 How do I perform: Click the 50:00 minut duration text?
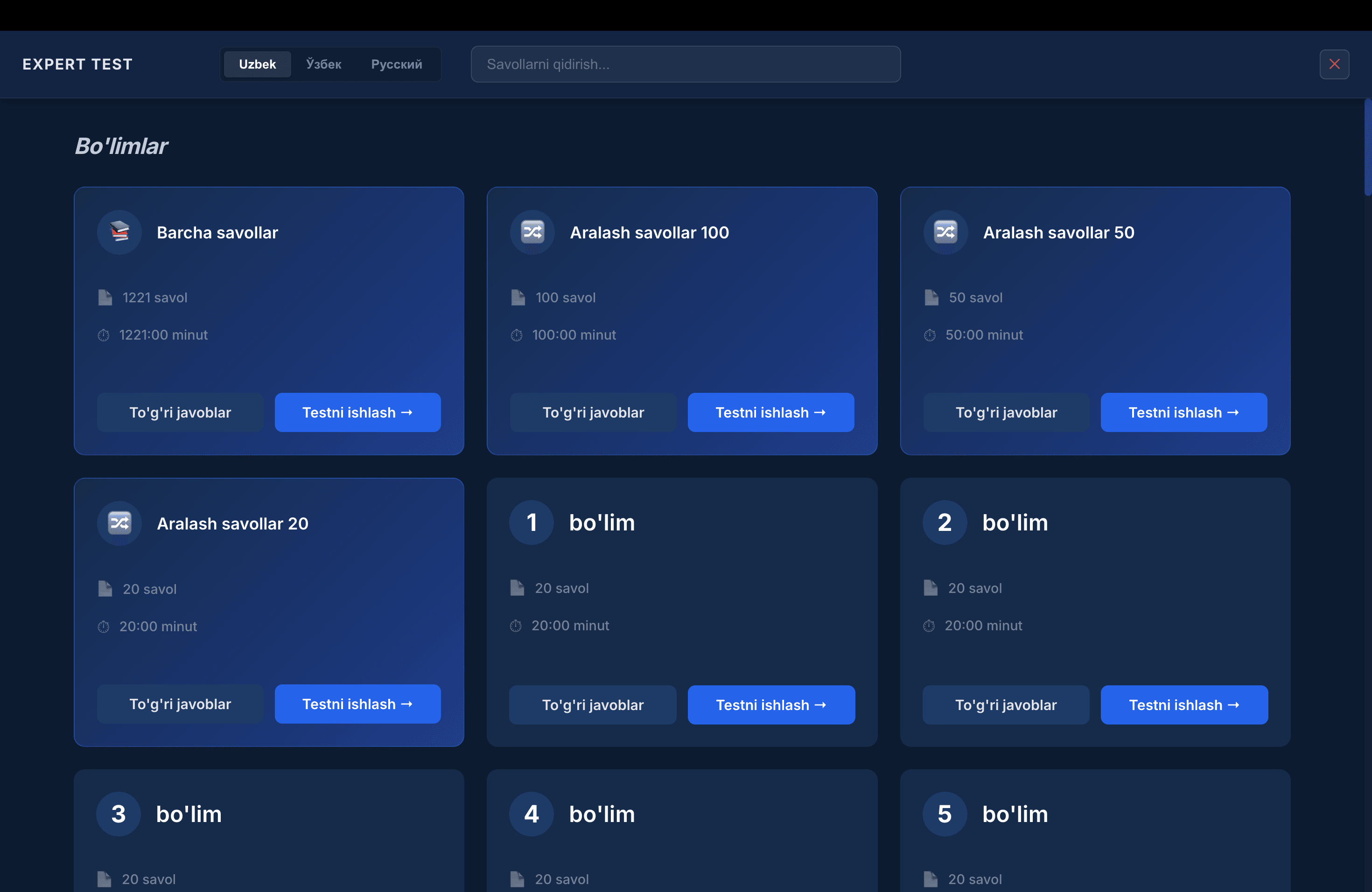coord(985,335)
